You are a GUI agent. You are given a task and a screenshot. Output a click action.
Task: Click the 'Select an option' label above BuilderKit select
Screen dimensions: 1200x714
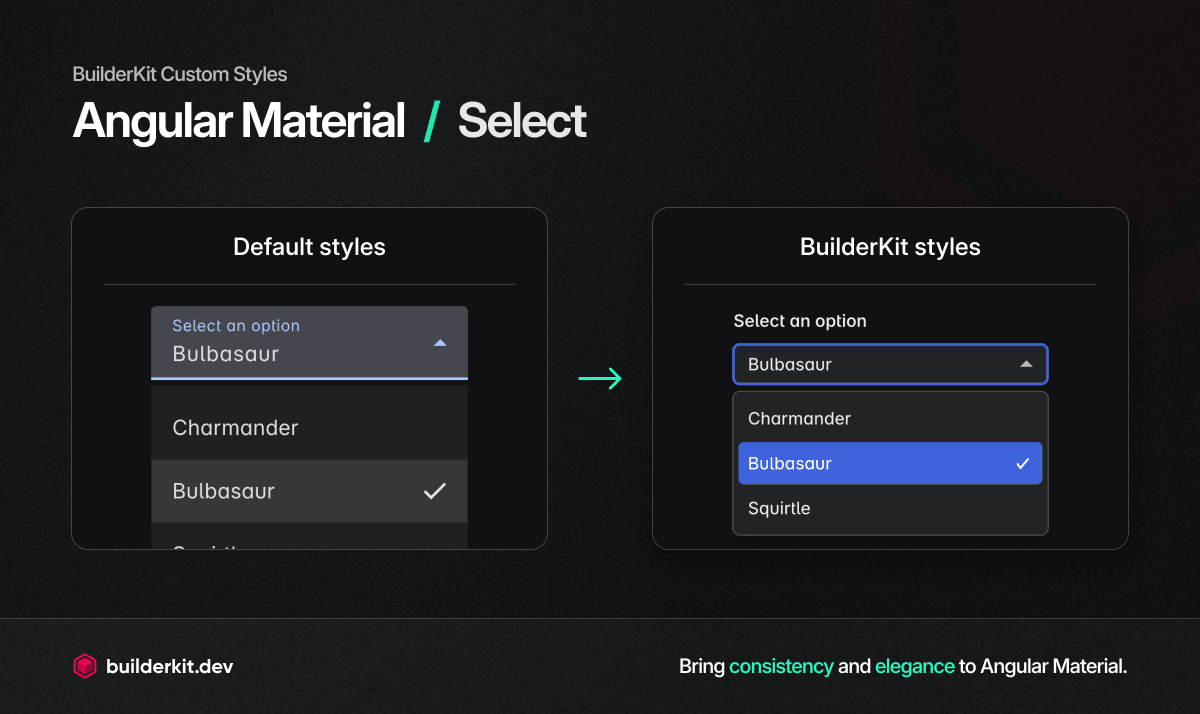(x=800, y=321)
